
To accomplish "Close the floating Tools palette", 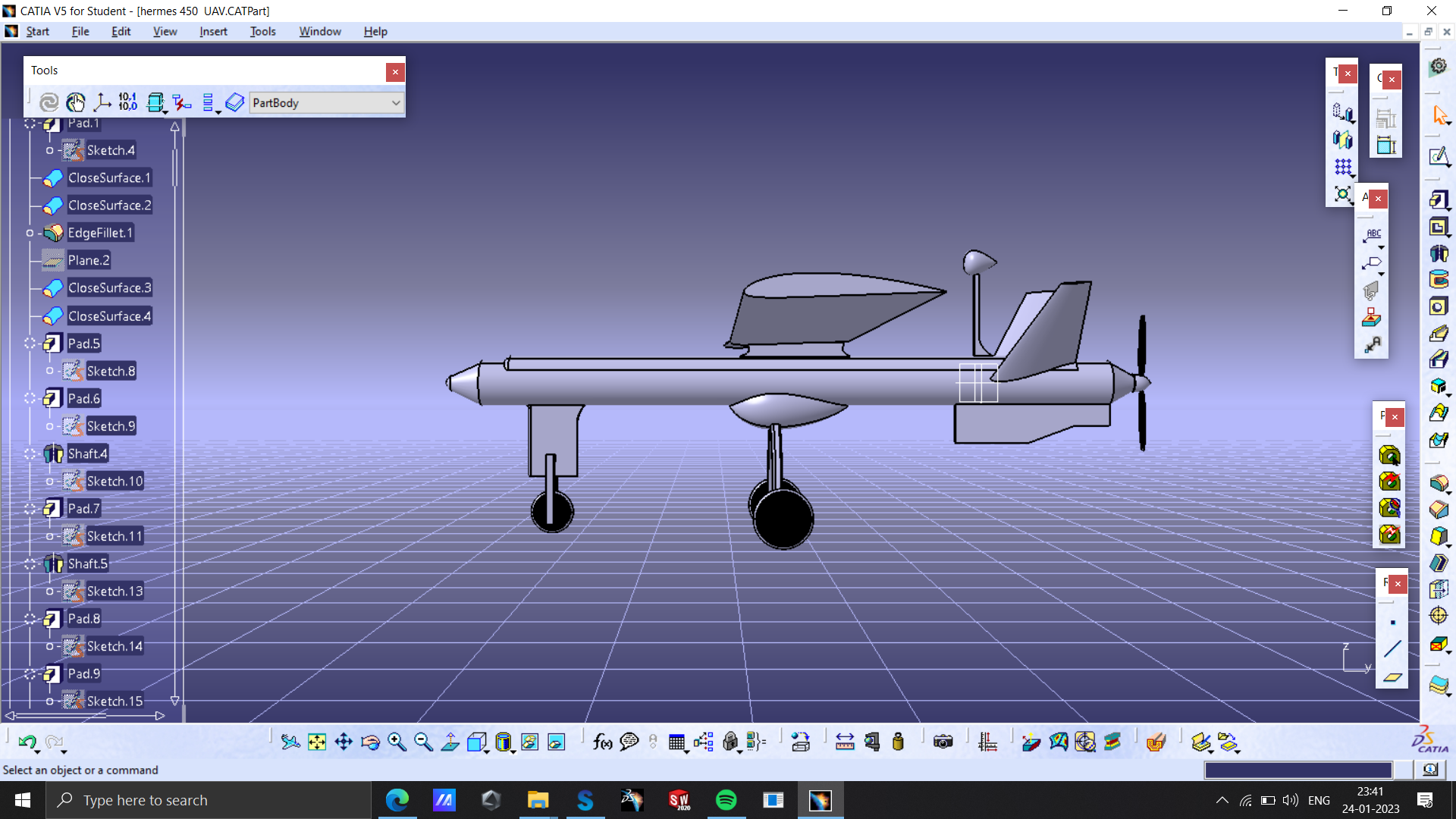I will tap(395, 72).
